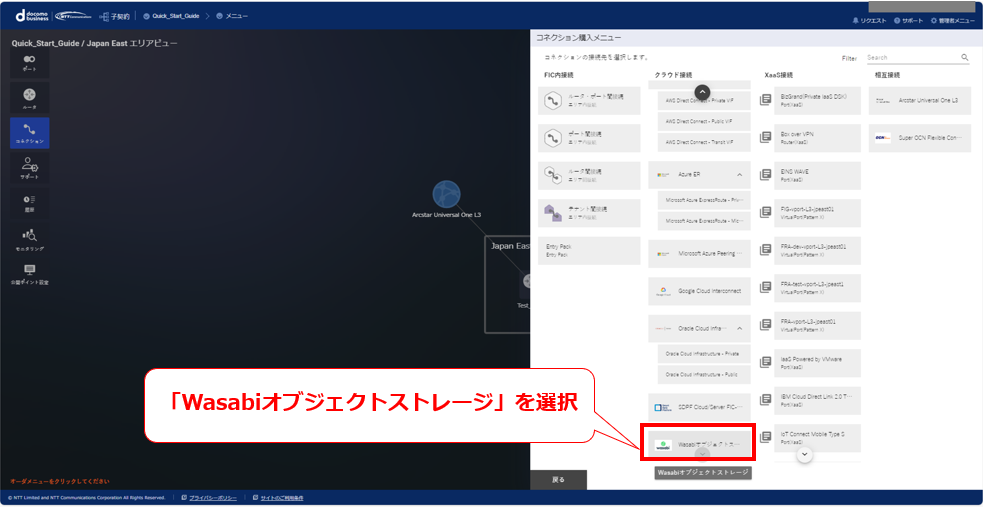984x507 pixels.
Task: Select Oracle Cloud Infrastructure - Private
Action: pyautogui.click(x=704, y=354)
